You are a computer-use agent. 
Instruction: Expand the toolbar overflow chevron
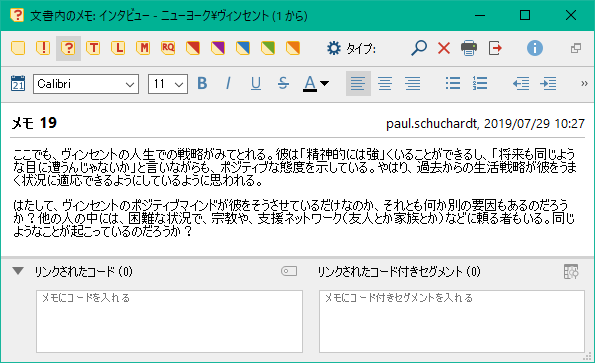click(584, 83)
